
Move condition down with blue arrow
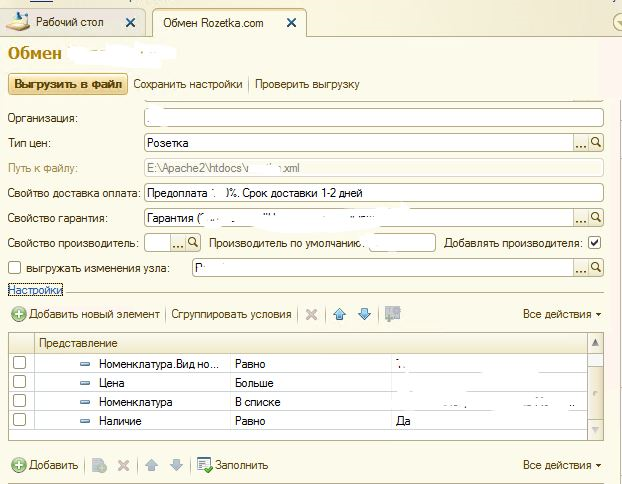click(x=364, y=314)
